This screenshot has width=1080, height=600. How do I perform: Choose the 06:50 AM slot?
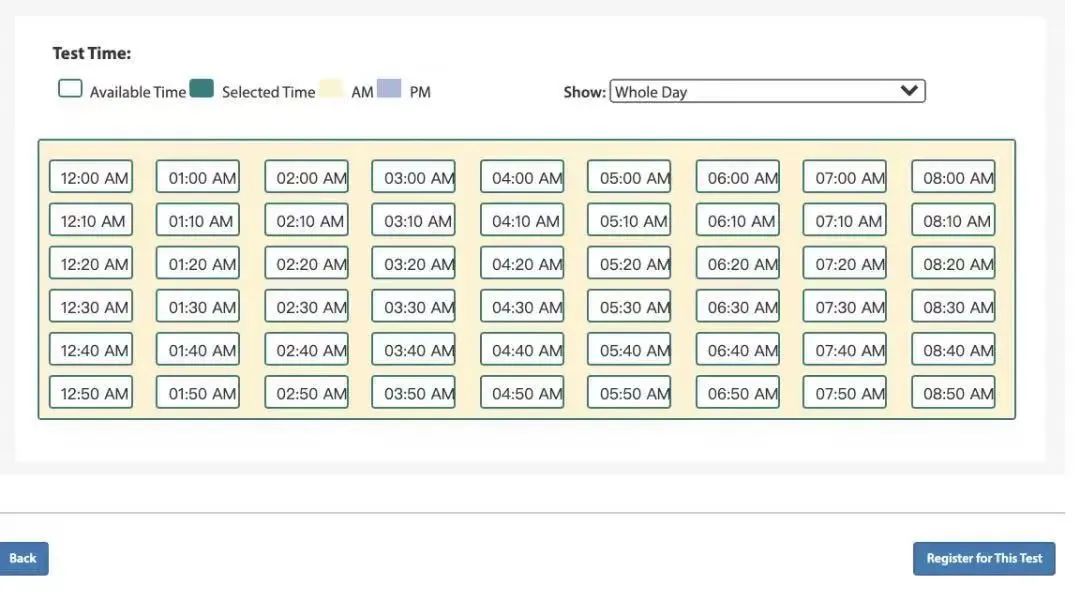pyautogui.click(x=738, y=393)
